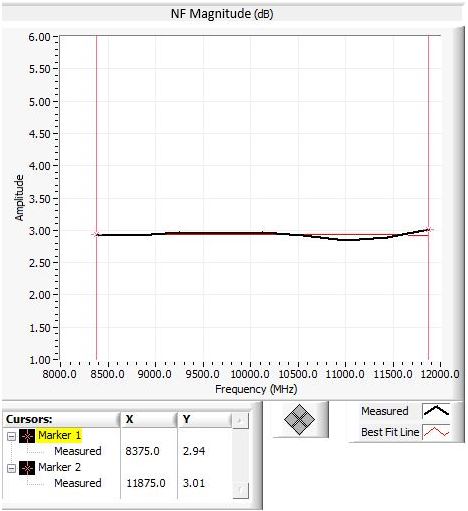Image resolution: width=468 pixels, height=511 pixels.
Task: Click the Measured item under Marker 1
Action: pos(78,451)
